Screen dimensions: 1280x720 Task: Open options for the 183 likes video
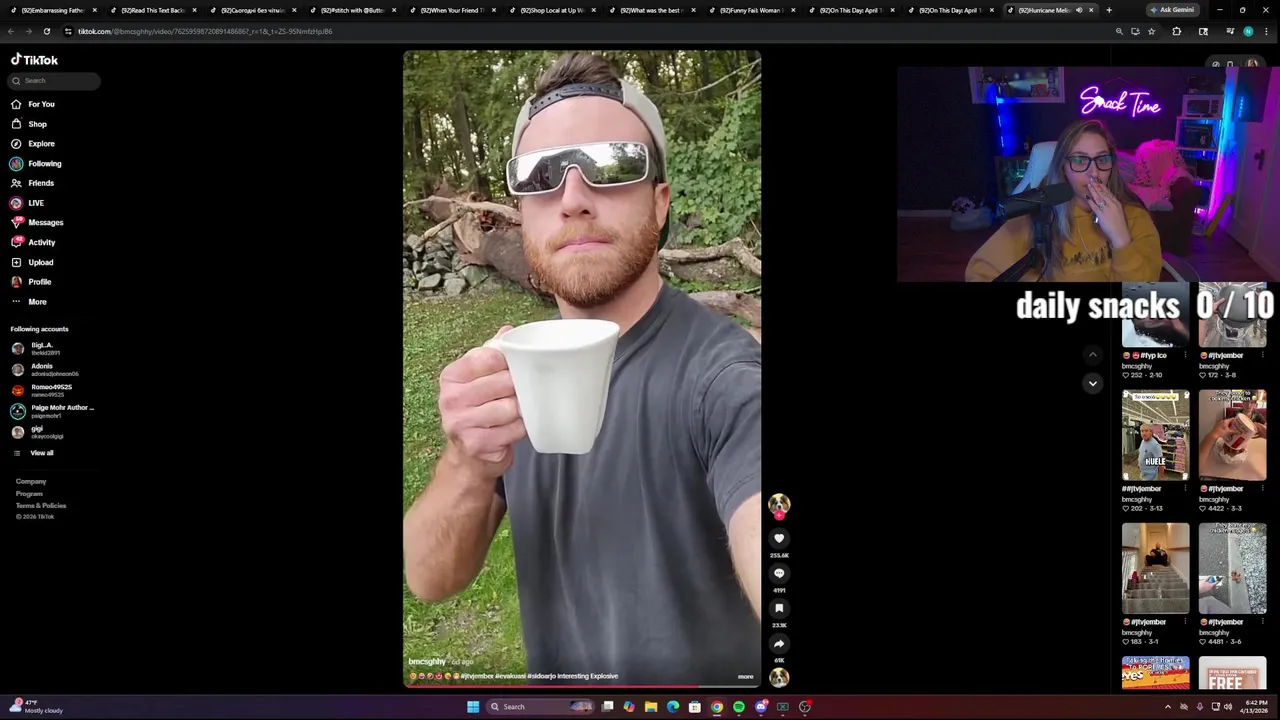coord(1186,622)
